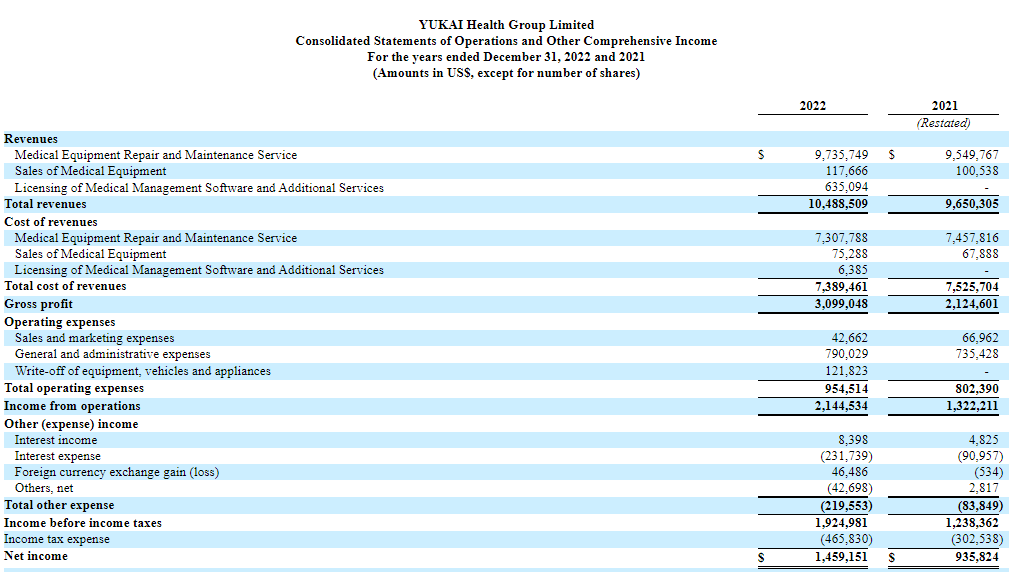
Task: Click the licensing cost 6,385
Action: [853, 270]
